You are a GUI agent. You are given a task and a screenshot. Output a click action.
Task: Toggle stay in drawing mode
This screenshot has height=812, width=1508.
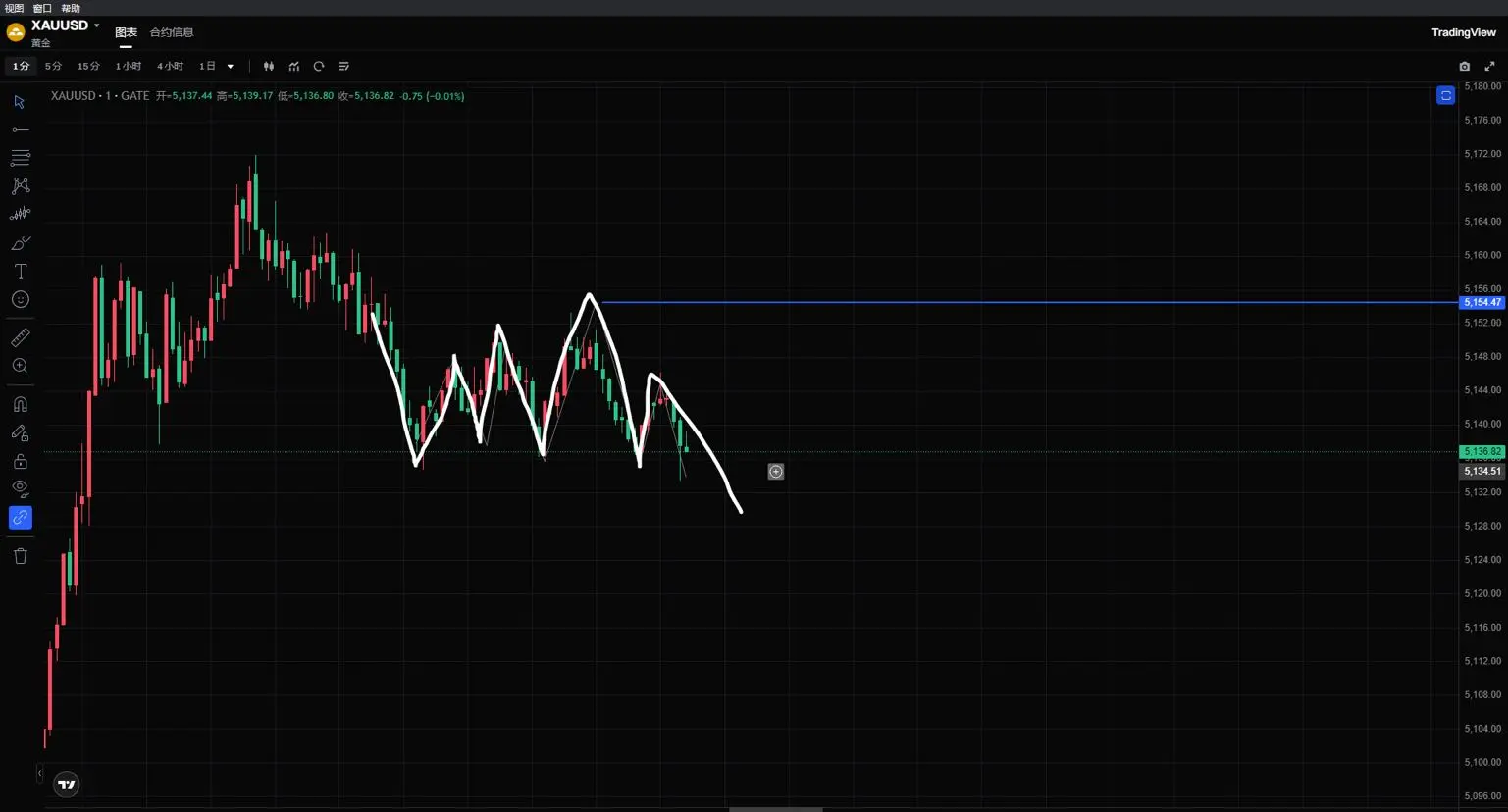(20, 432)
